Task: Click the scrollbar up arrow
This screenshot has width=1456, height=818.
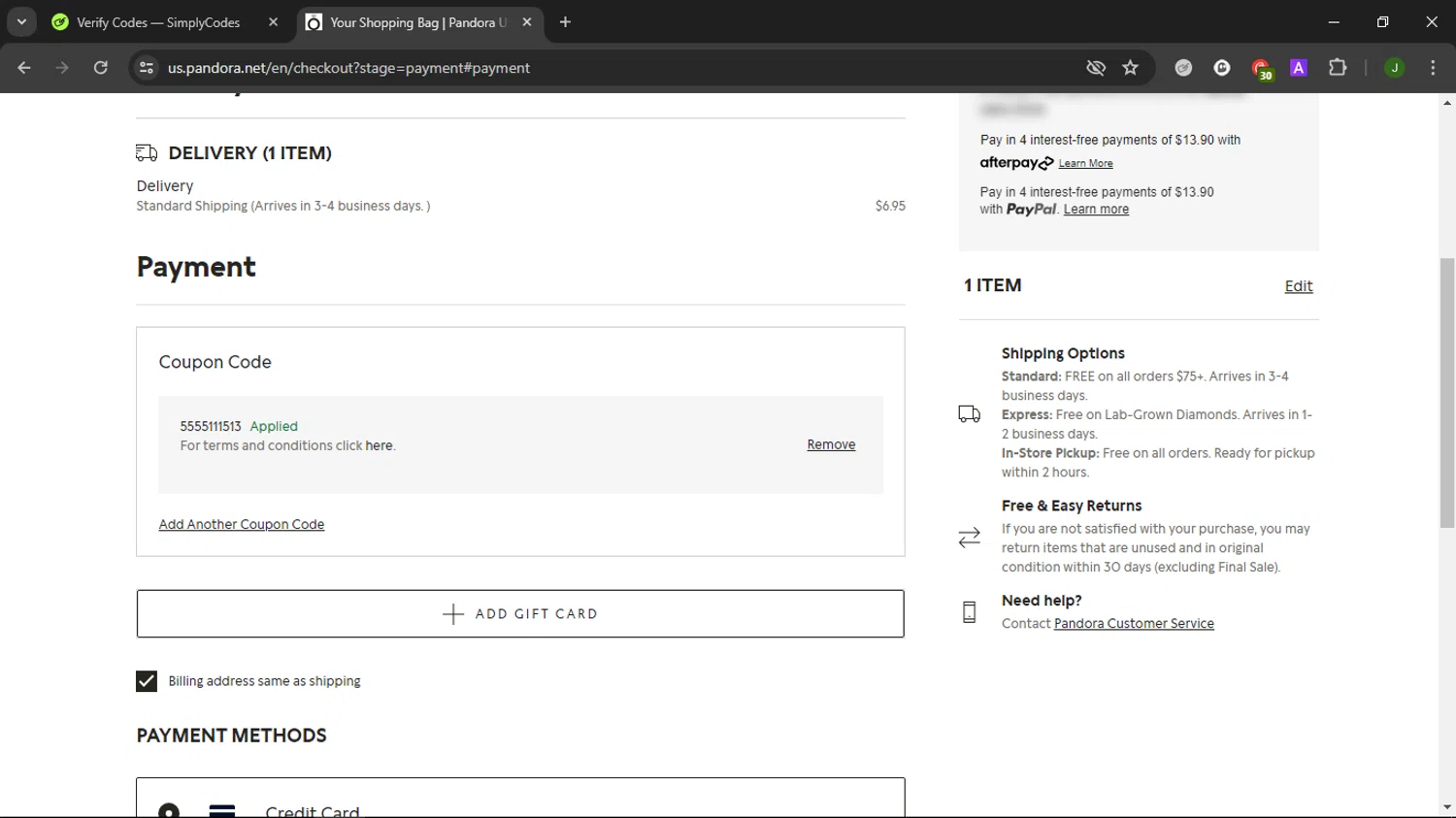Action: (x=1447, y=102)
